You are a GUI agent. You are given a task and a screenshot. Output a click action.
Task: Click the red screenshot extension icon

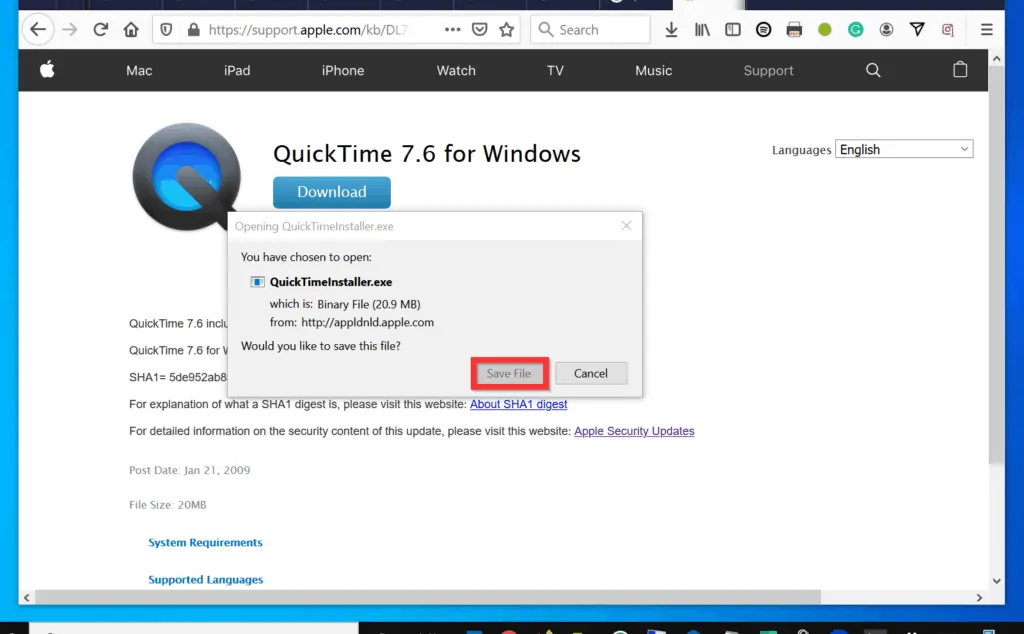(948, 29)
